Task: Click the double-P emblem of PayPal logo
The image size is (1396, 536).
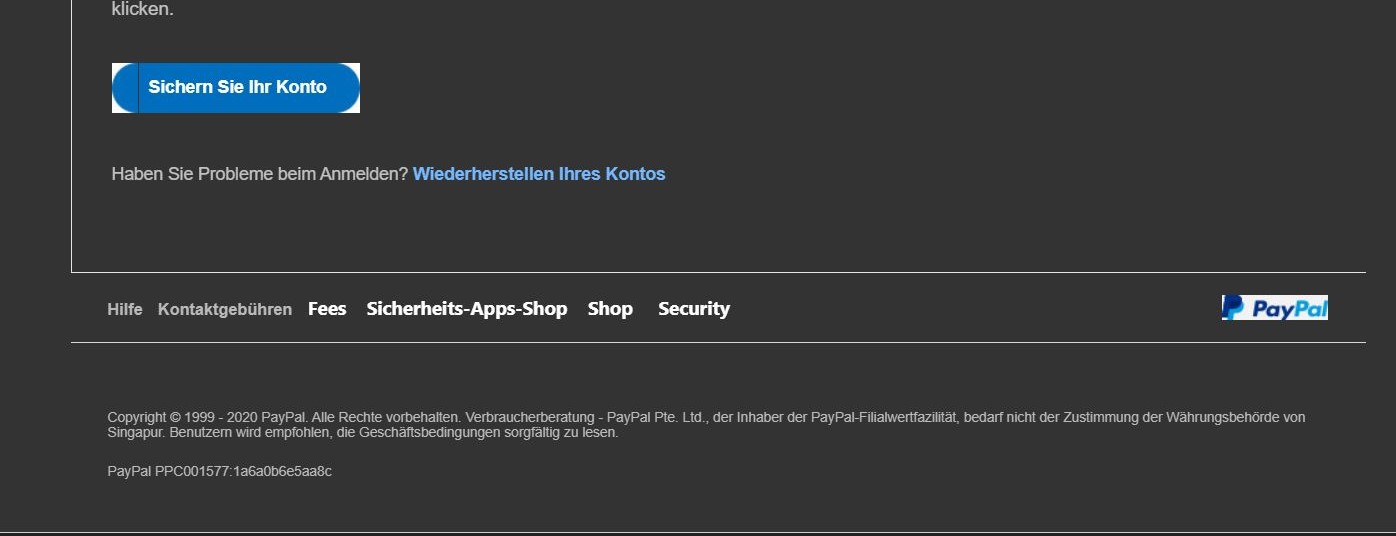Action: [x=1233, y=307]
